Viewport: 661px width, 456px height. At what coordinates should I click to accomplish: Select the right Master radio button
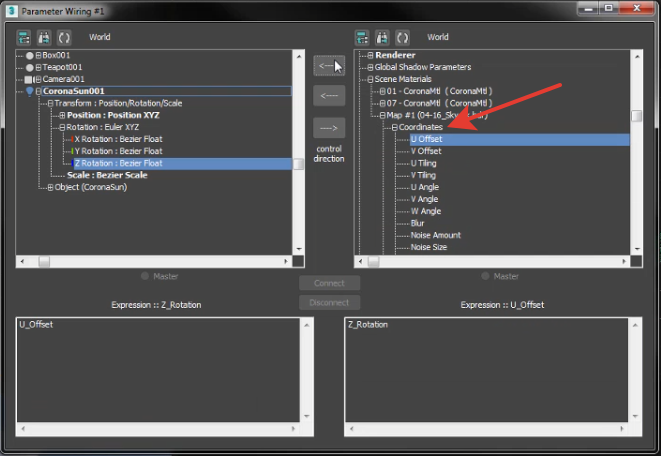pyautogui.click(x=485, y=276)
